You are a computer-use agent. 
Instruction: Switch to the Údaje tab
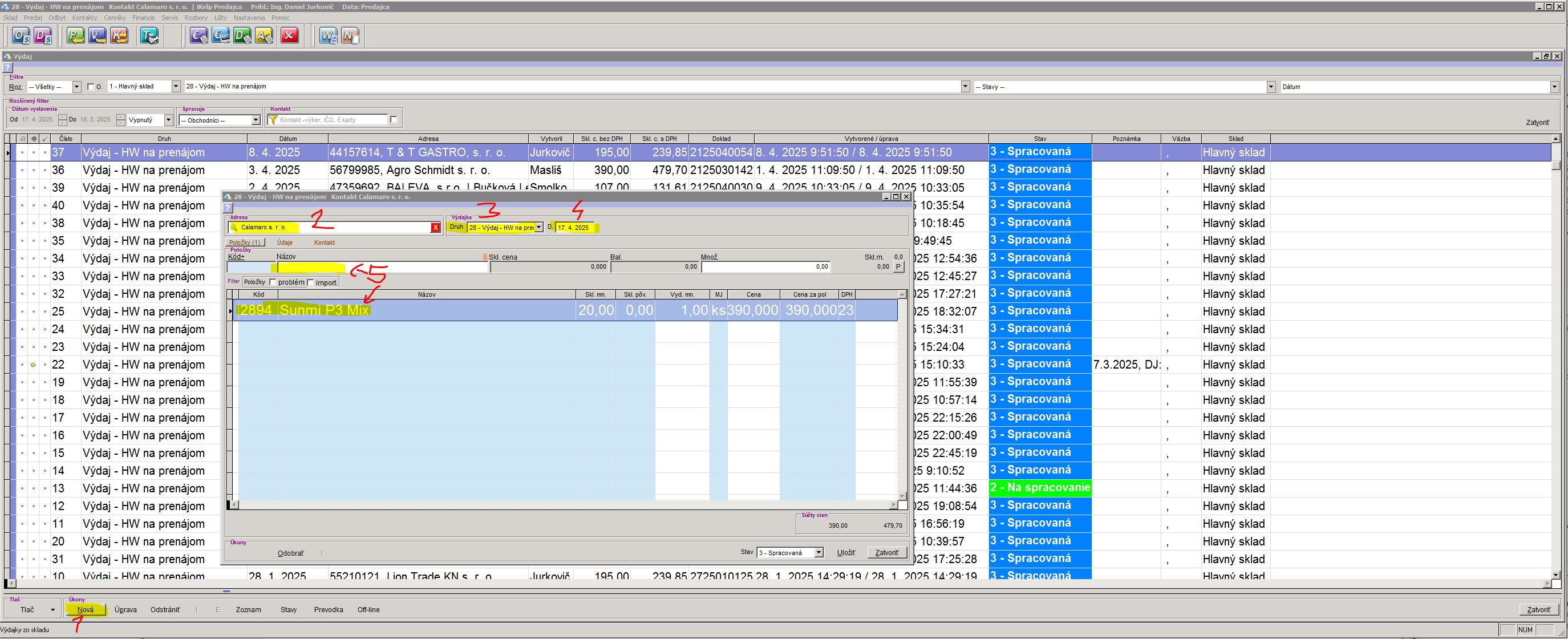pos(285,242)
